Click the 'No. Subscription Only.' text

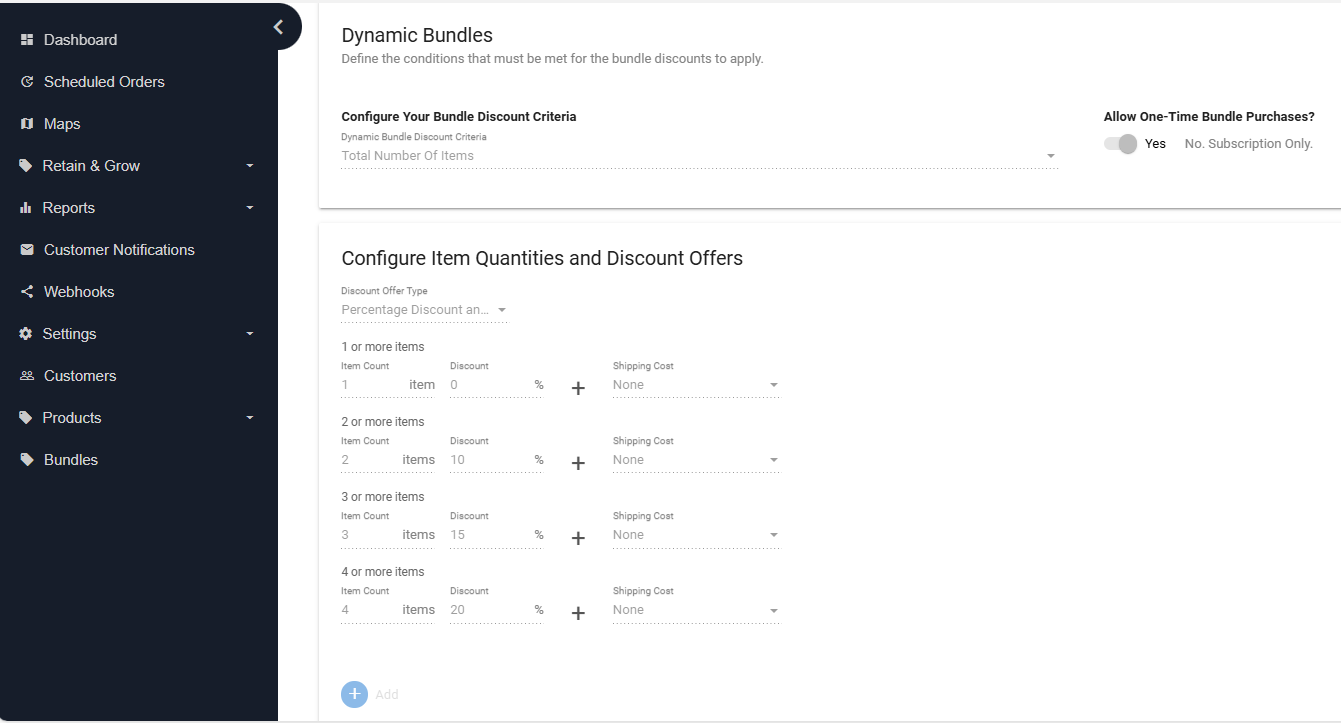tap(1248, 144)
